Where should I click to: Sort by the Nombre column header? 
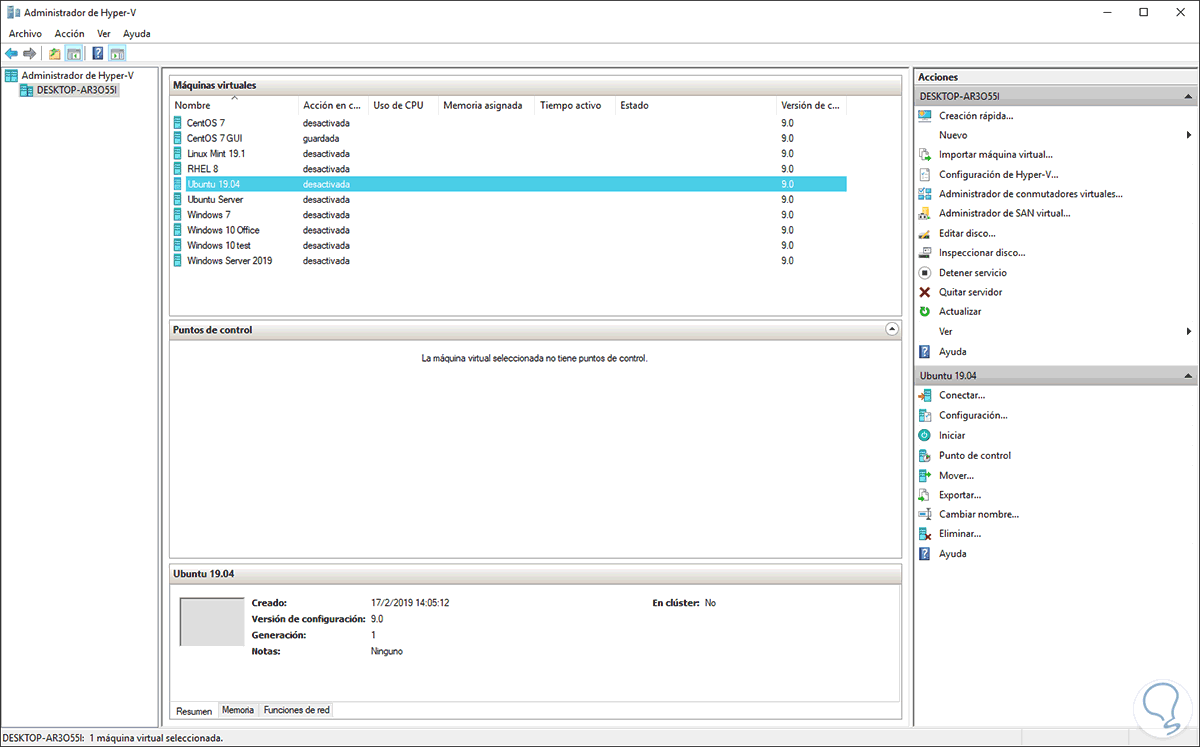point(234,105)
